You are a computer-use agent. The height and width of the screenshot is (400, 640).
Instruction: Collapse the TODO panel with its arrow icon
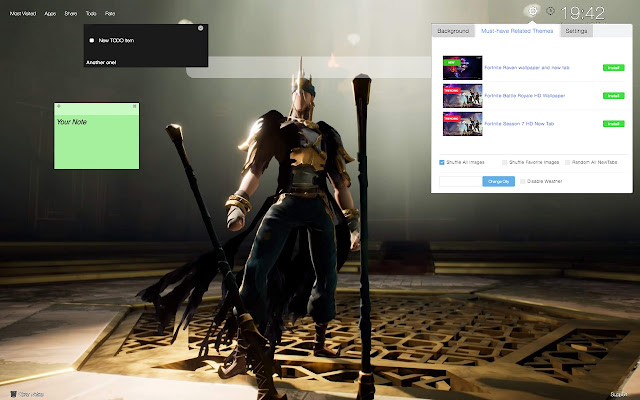(x=200, y=28)
